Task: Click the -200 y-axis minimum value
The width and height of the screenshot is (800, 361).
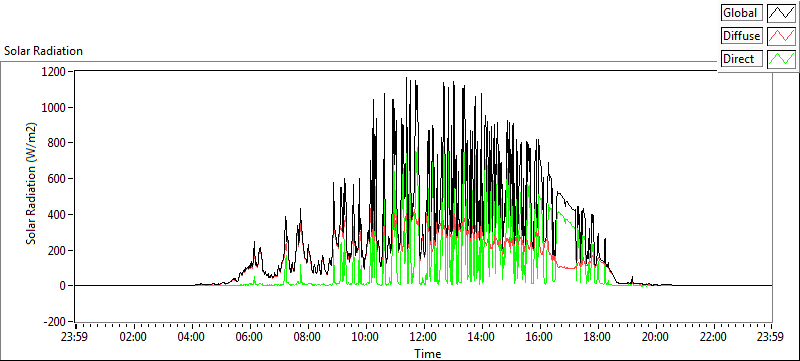Action: (x=56, y=322)
